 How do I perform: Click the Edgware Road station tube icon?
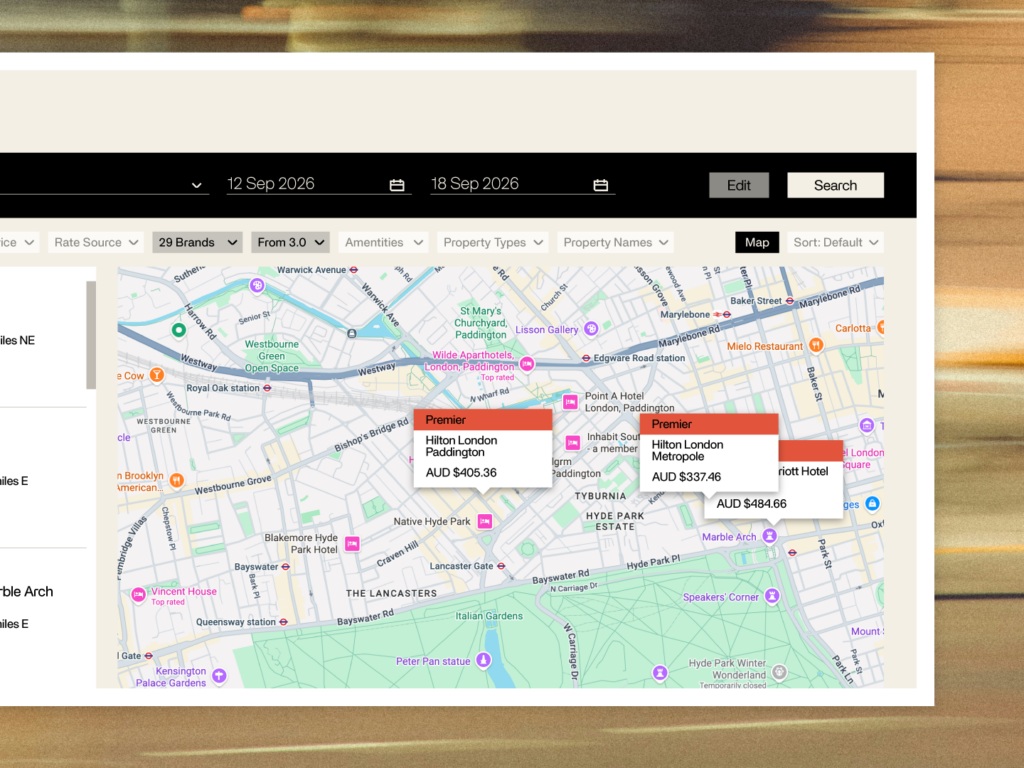(x=586, y=358)
